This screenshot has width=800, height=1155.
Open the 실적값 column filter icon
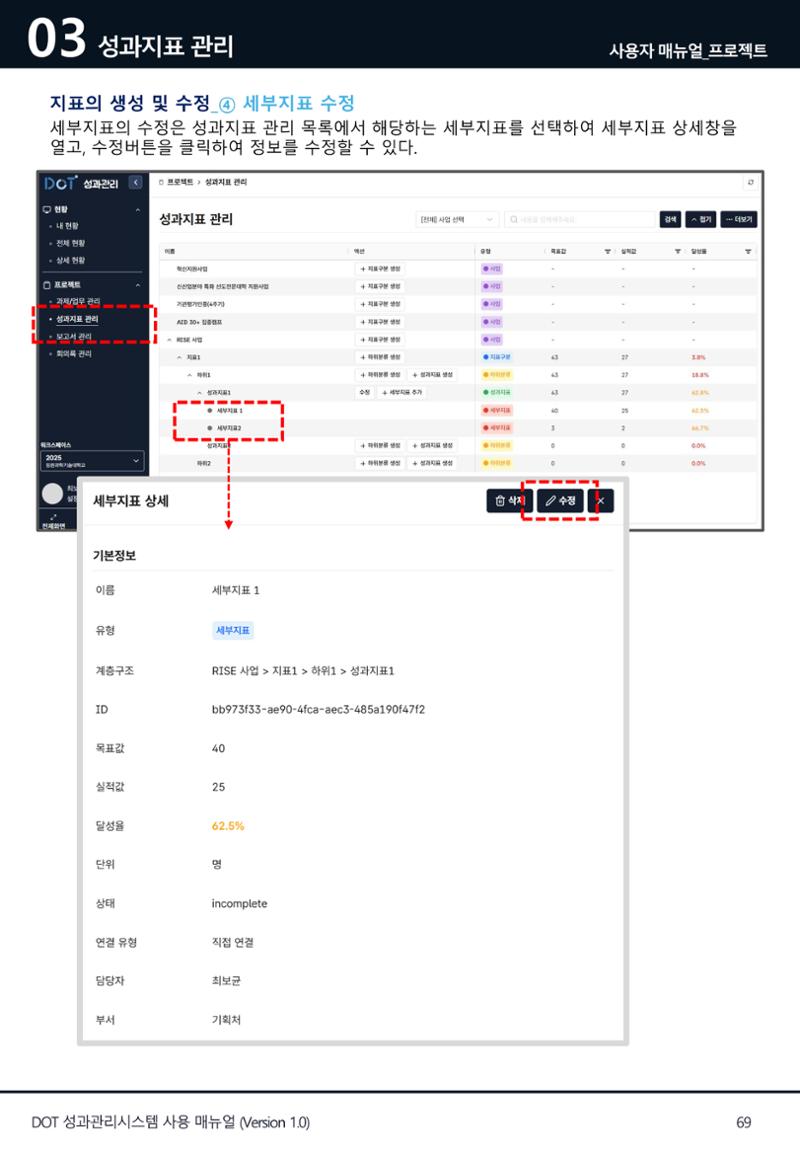[678, 252]
